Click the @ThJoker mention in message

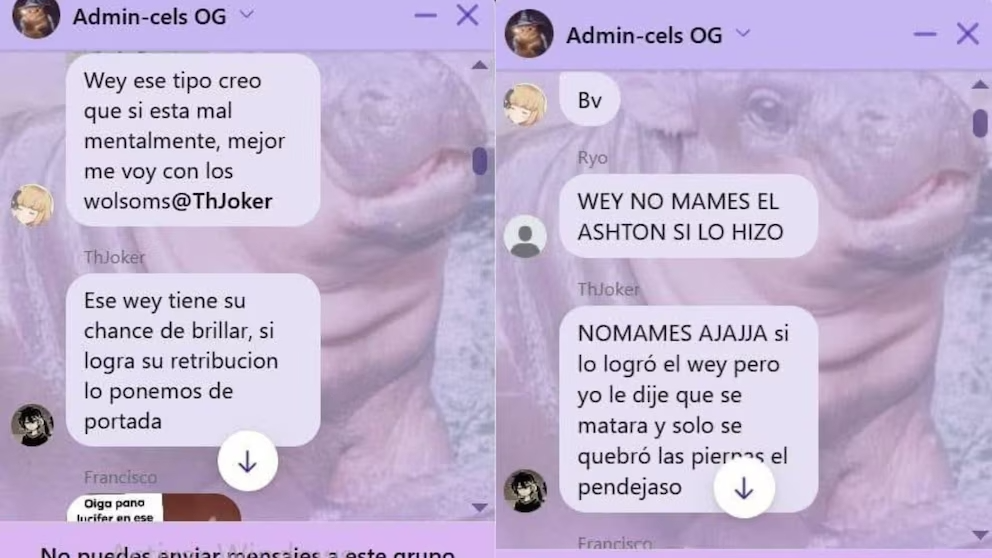[222, 201]
